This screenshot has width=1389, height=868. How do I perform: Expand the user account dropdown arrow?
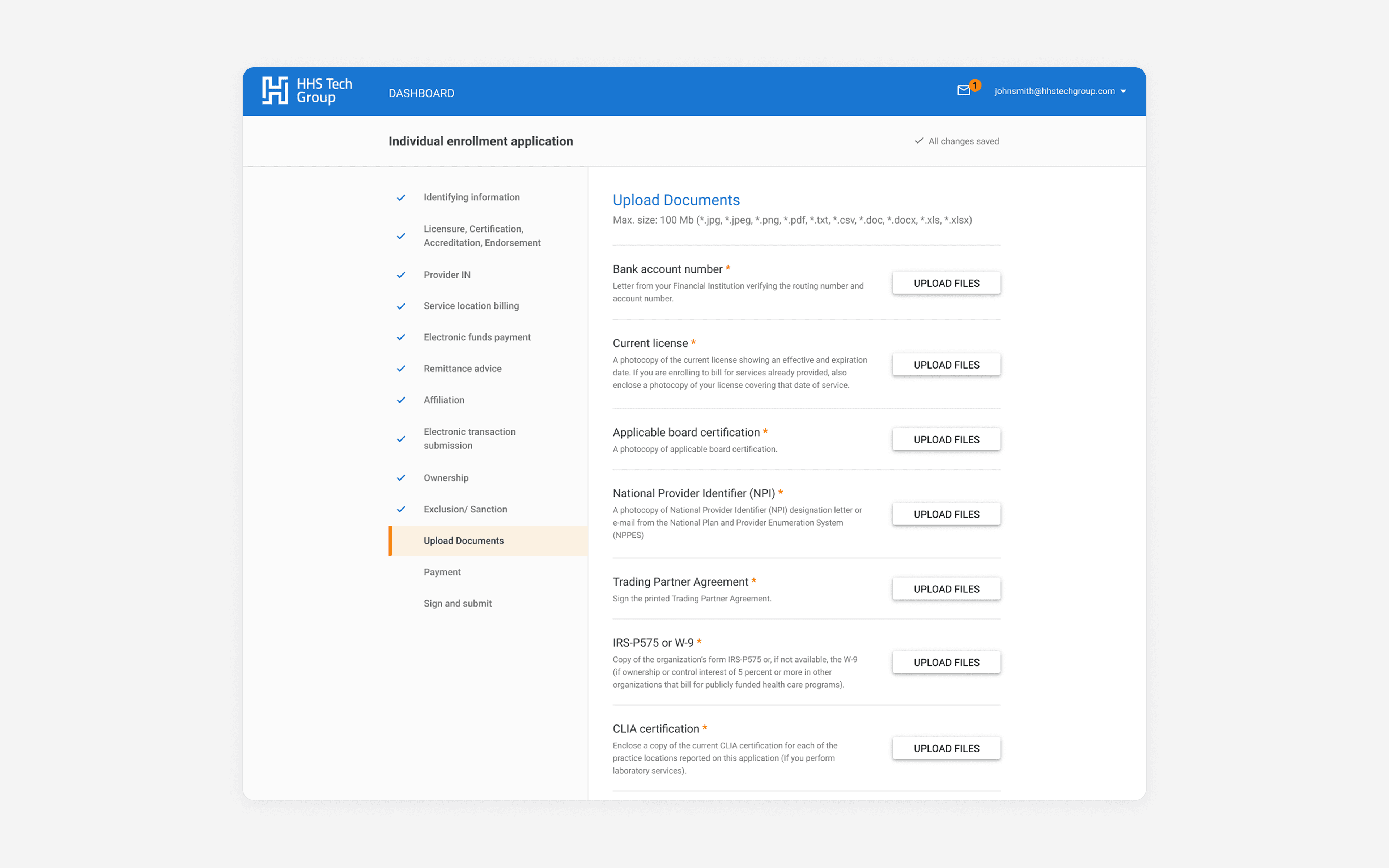tap(1123, 91)
